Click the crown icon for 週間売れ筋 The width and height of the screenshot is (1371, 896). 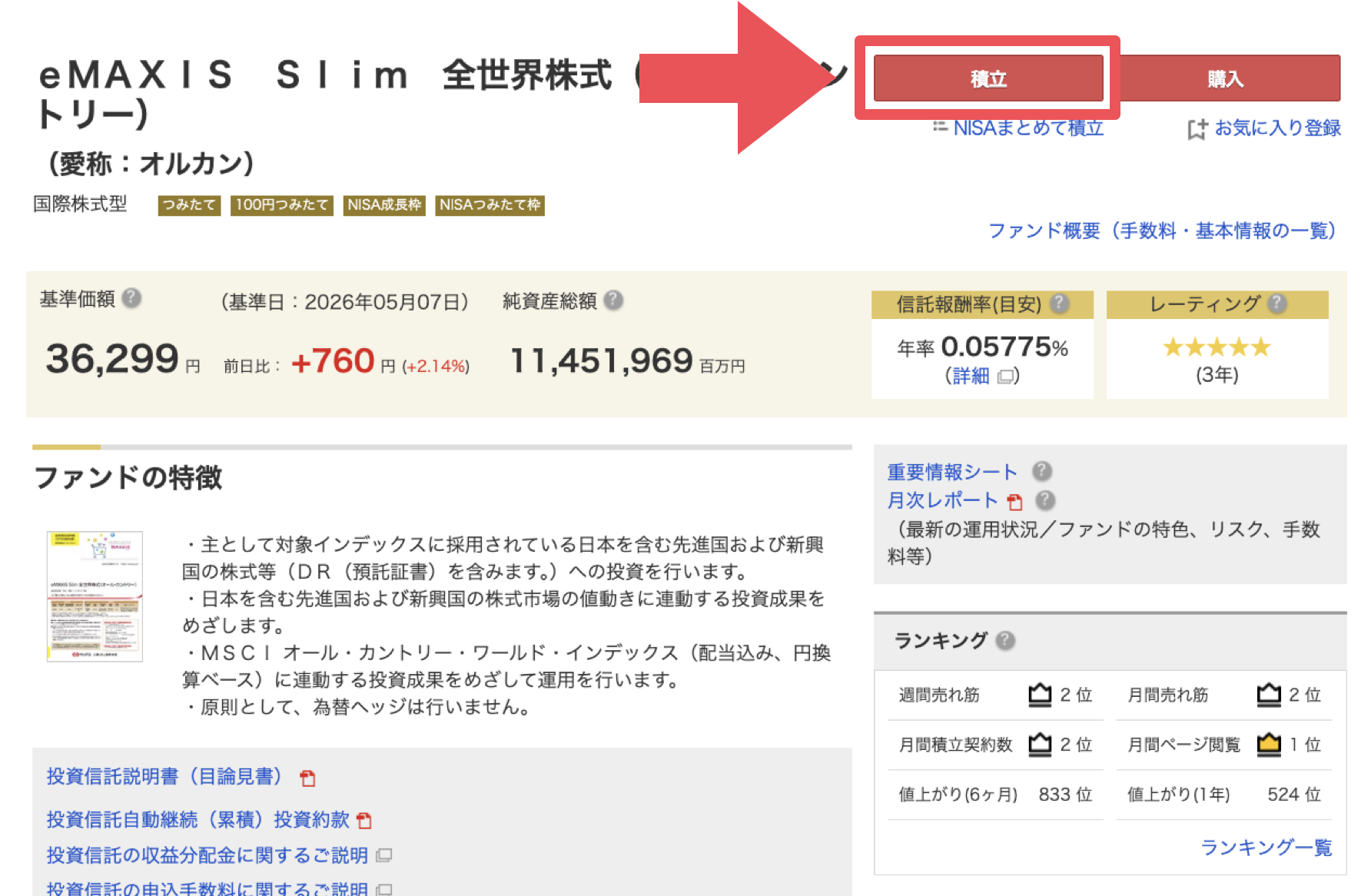(x=1040, y=695)
